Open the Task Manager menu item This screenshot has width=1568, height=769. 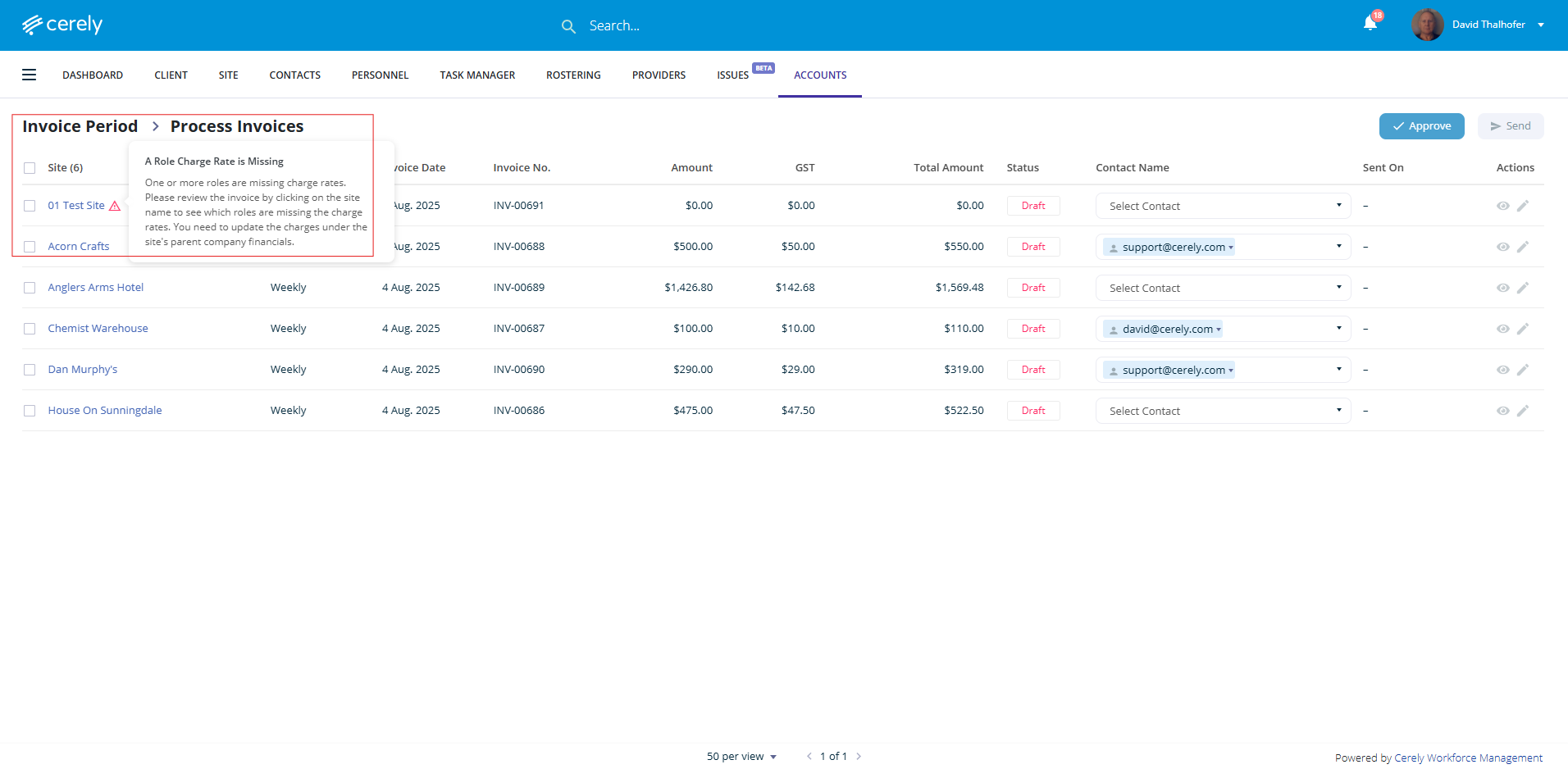477,75
